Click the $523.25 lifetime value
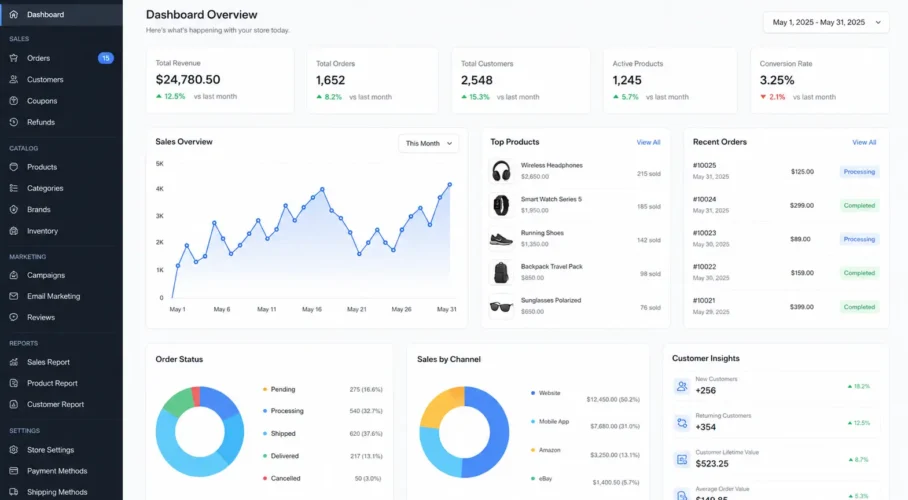This screenshot has height=500, width=908. click(712, 463)
